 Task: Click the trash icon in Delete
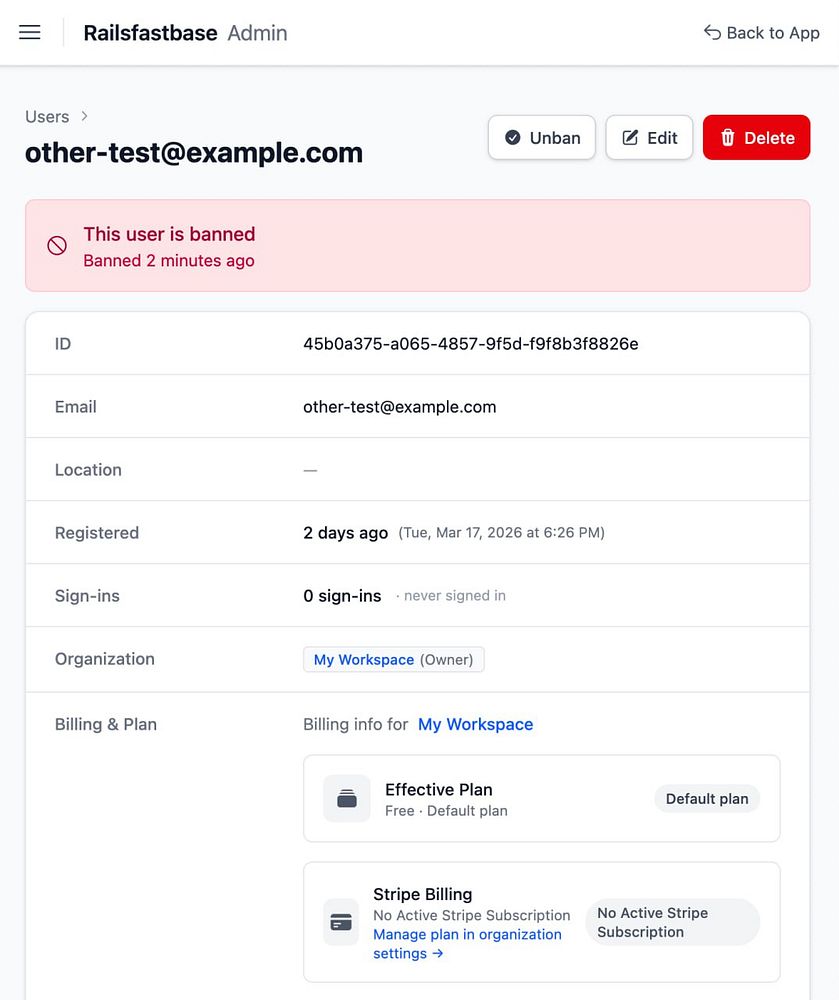pos(728,138)
